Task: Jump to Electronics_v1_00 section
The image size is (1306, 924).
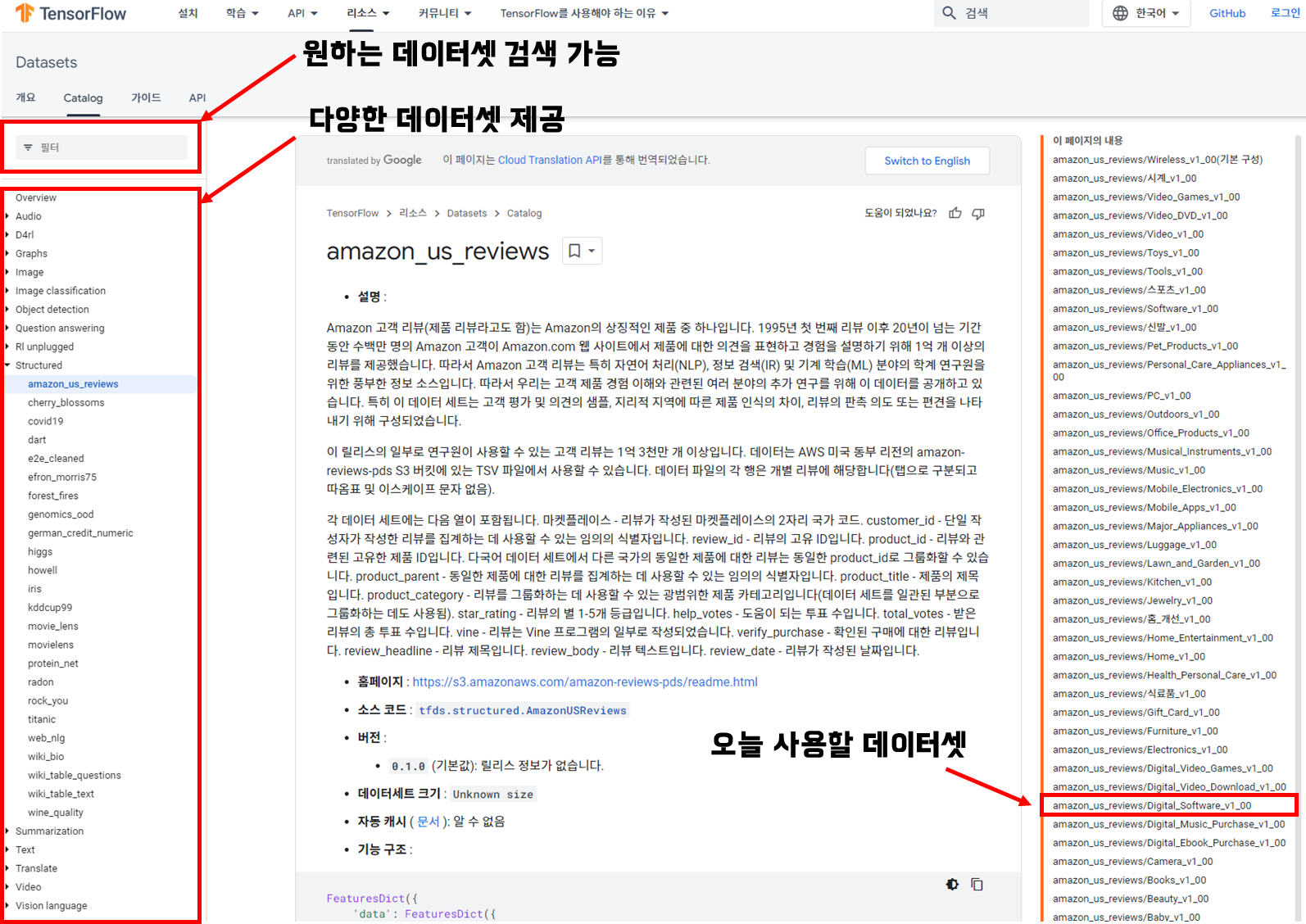Action: point(1140,750)
